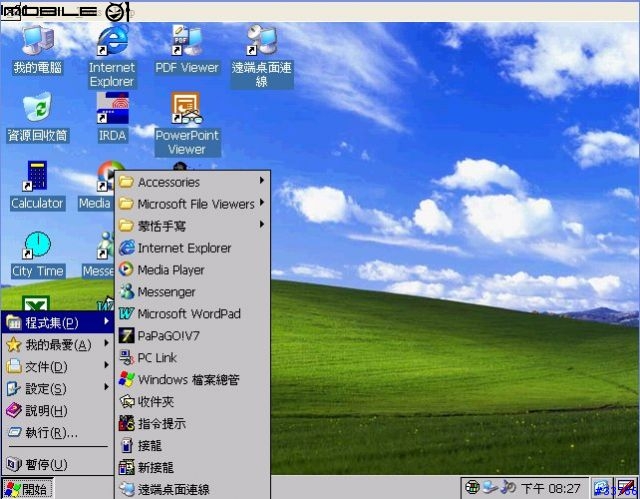
Task: Open 指令提示 command prompt entry
Action: click(192, 424)
